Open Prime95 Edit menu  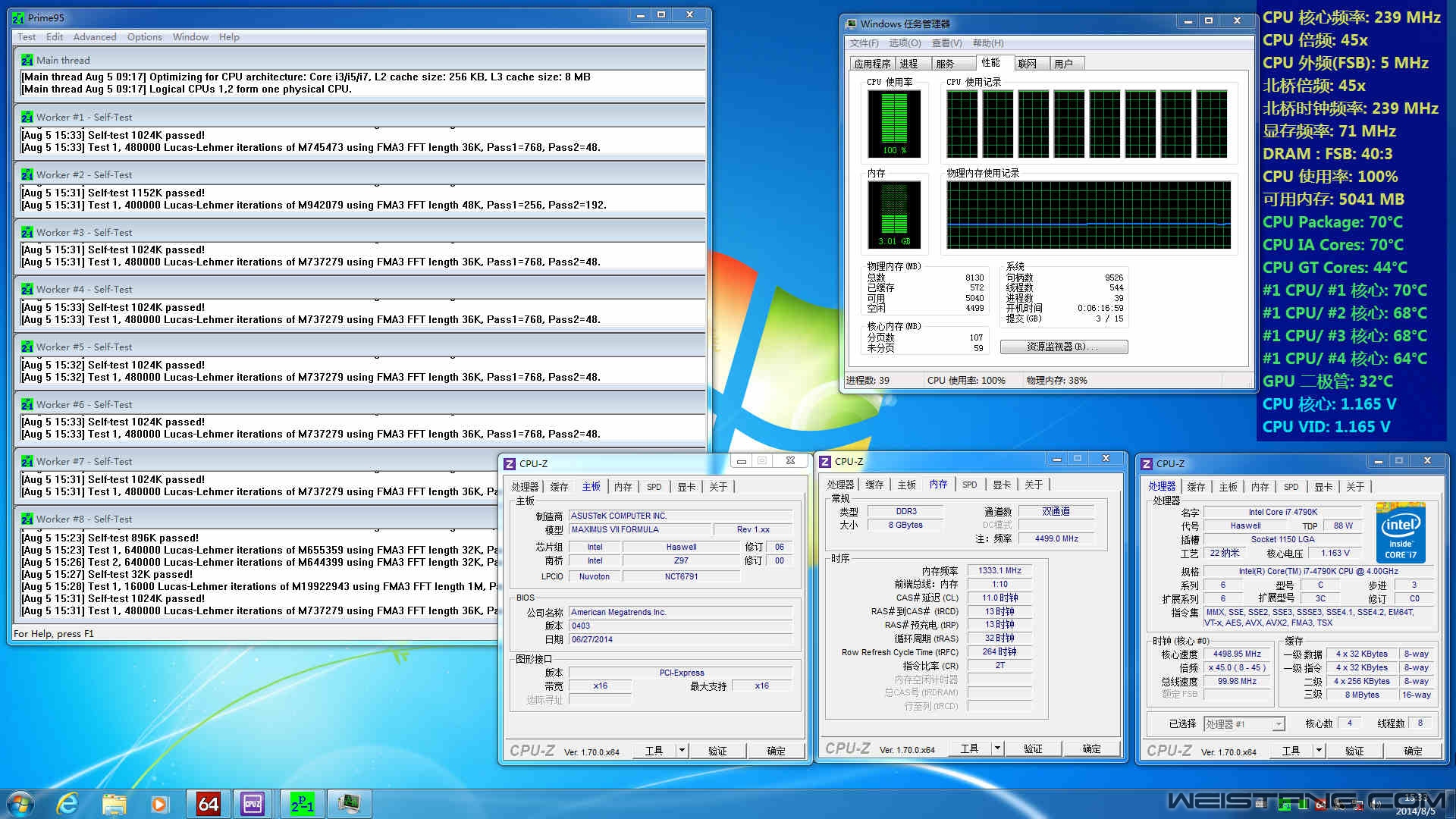pos(55,36)
